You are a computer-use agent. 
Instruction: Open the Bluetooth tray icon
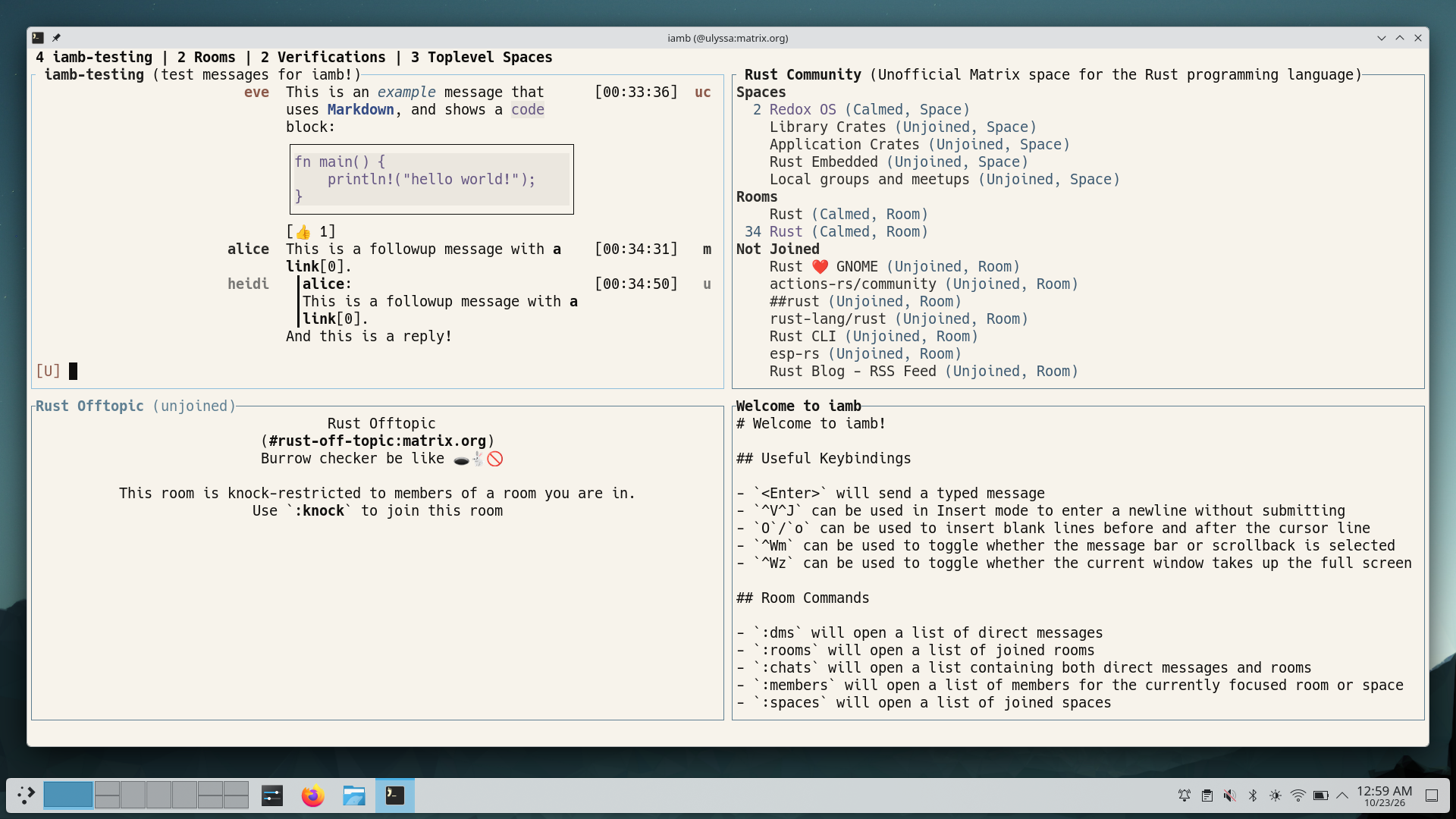click(1252, 795)
